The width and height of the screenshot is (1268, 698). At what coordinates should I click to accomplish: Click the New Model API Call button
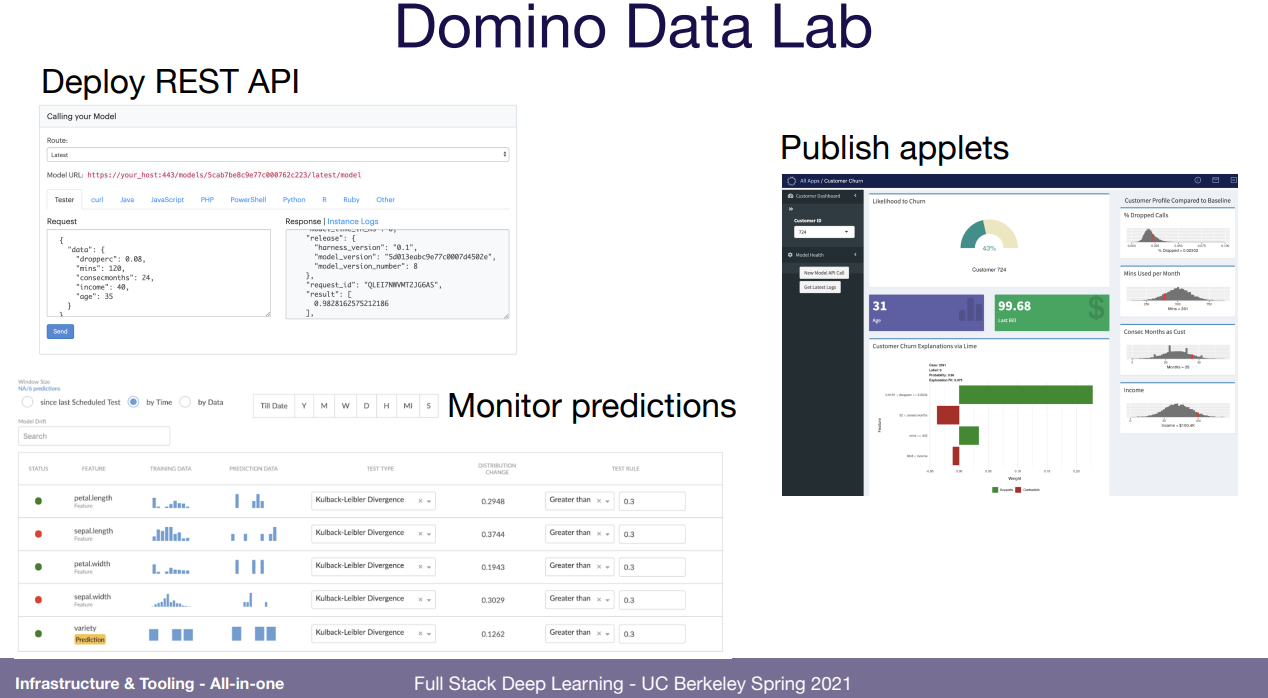[825, 272]
